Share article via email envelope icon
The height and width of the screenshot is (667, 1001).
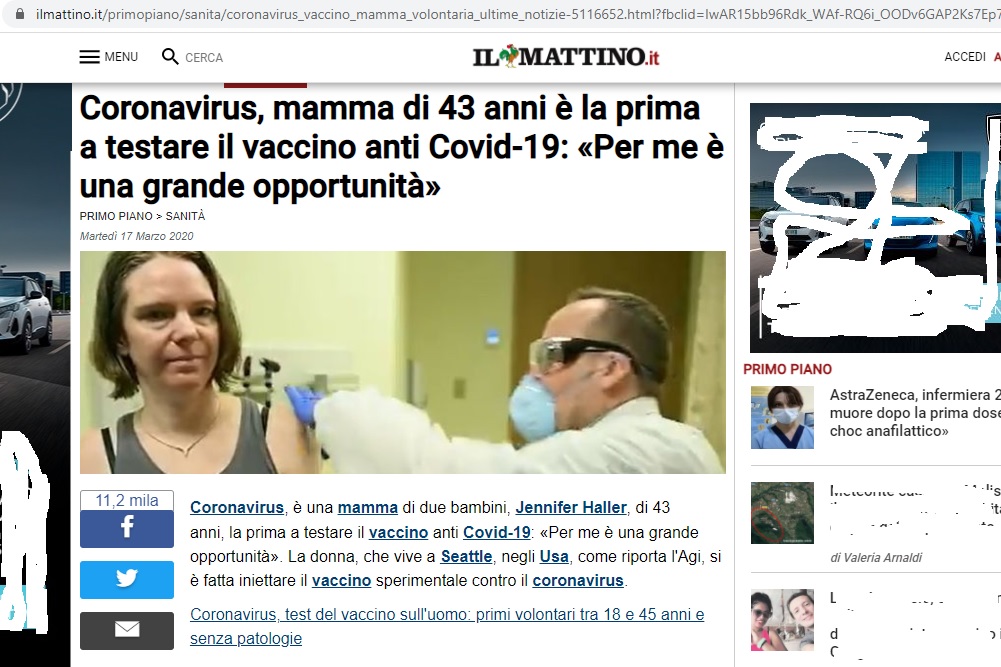(x=126, y=630)
